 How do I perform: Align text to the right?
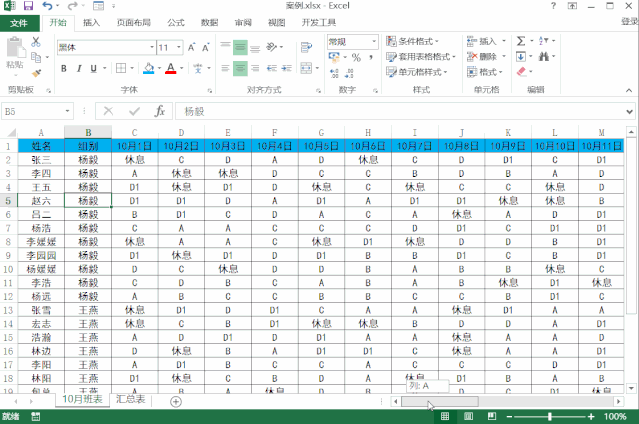(255, 68)
